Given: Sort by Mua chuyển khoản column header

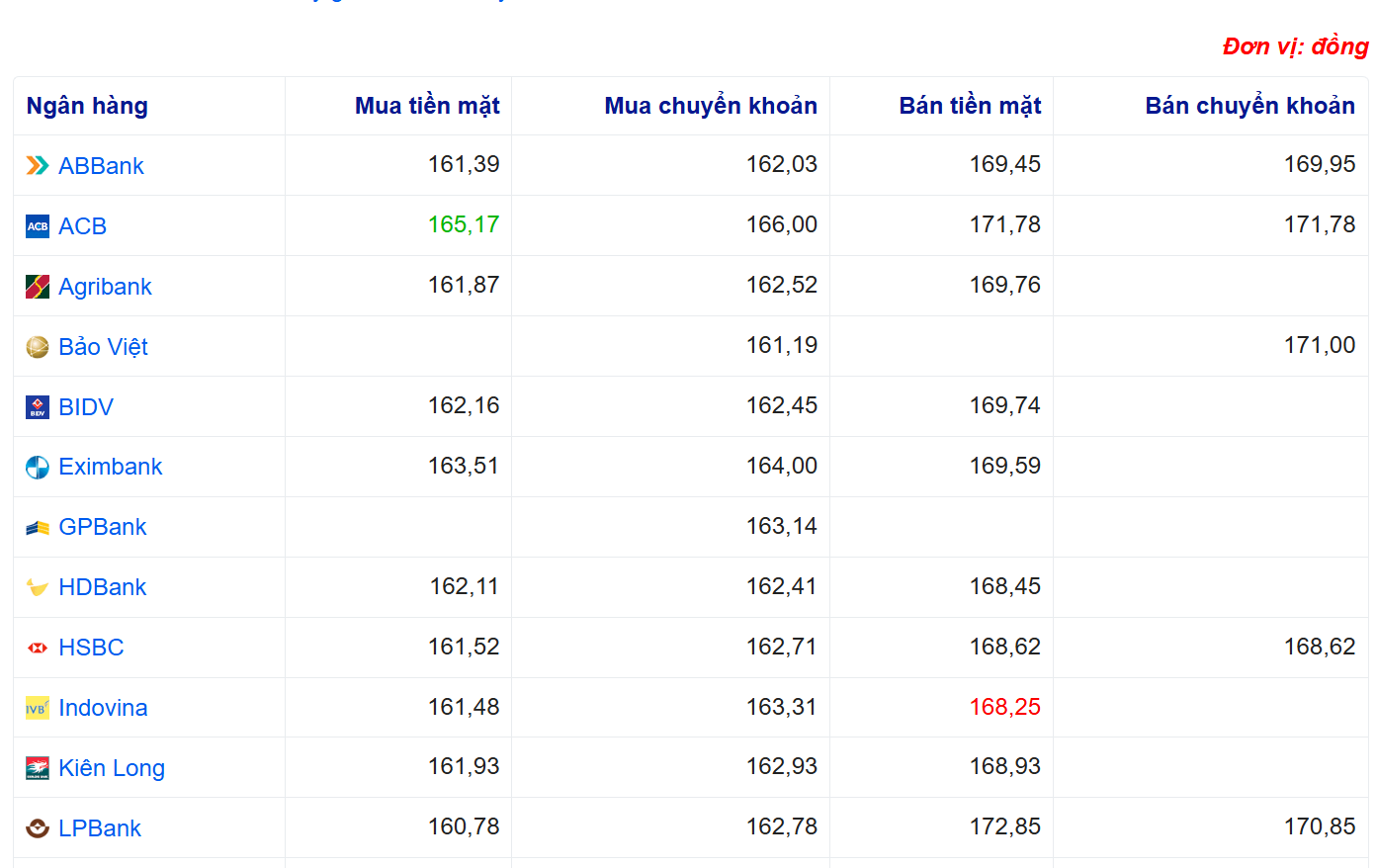Looking at the screenshot, I should click(x=710, y=106).
